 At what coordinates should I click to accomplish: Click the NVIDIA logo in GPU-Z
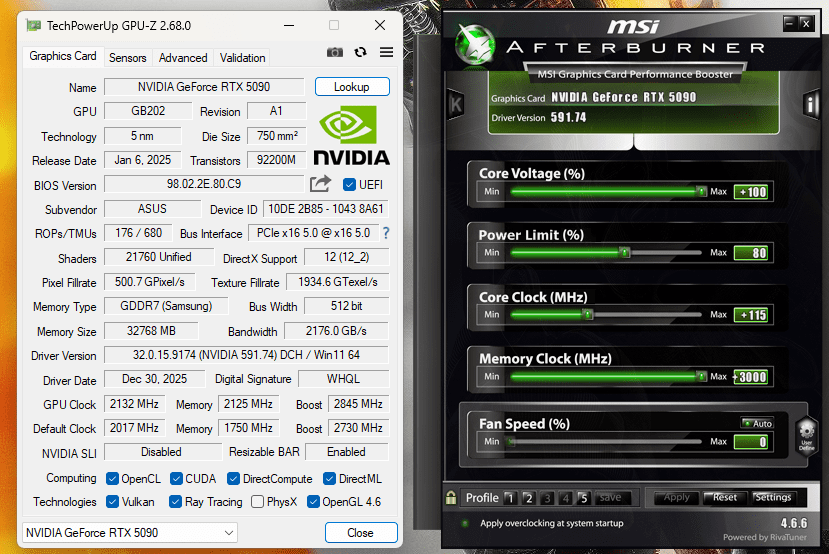pyautogui.click(x=352, y=135)
